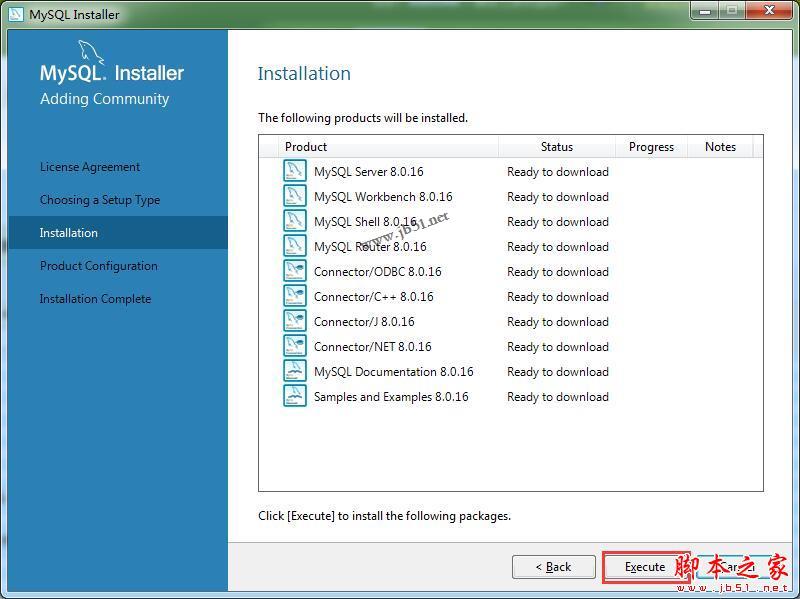800x599 pixels.
Task: Select the MySQL Server 8.0.16 product icon
Action: click(x=294, y=171)
